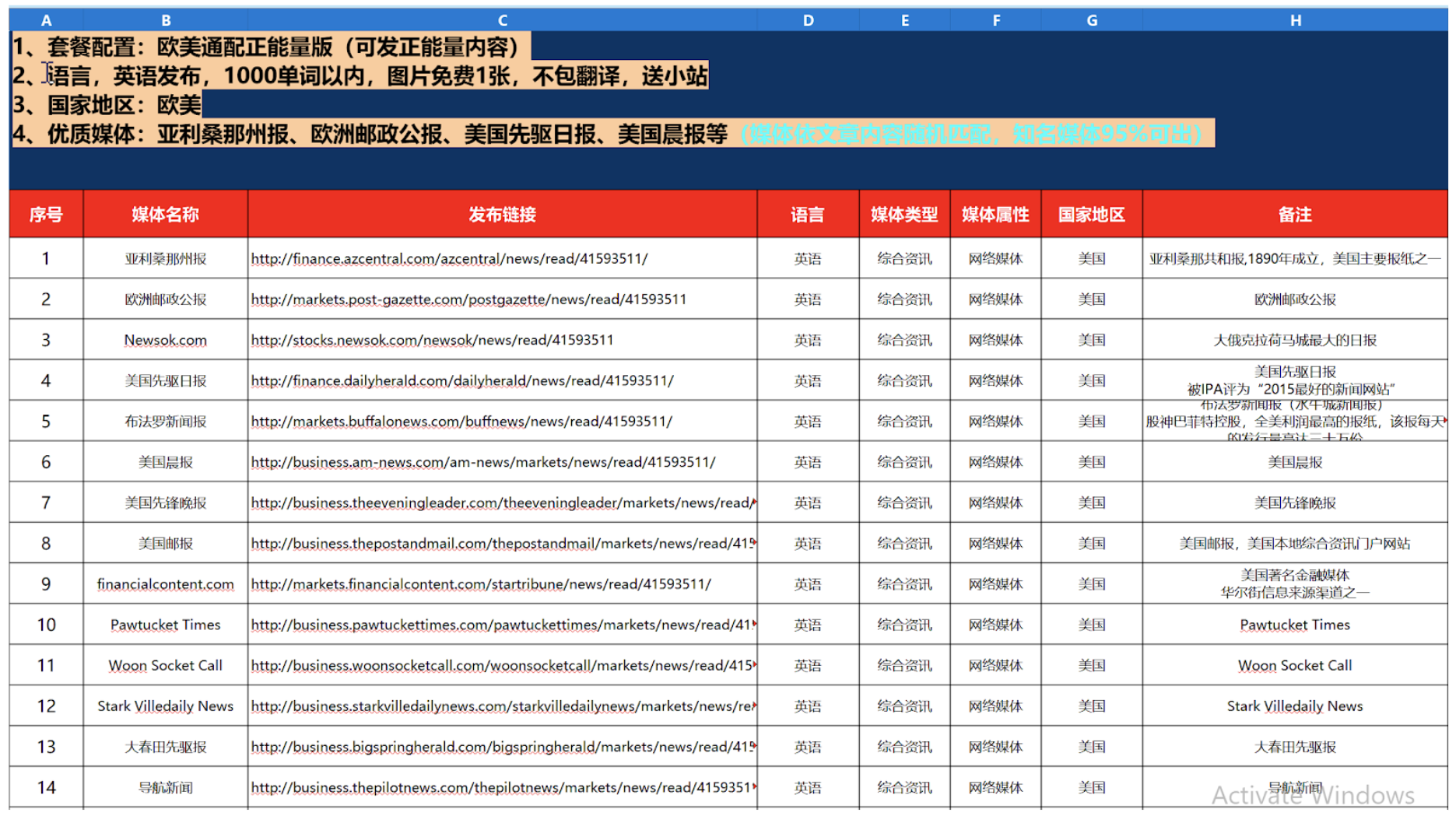
Task: Click the 序号 header cell
Action: (46, 214)
